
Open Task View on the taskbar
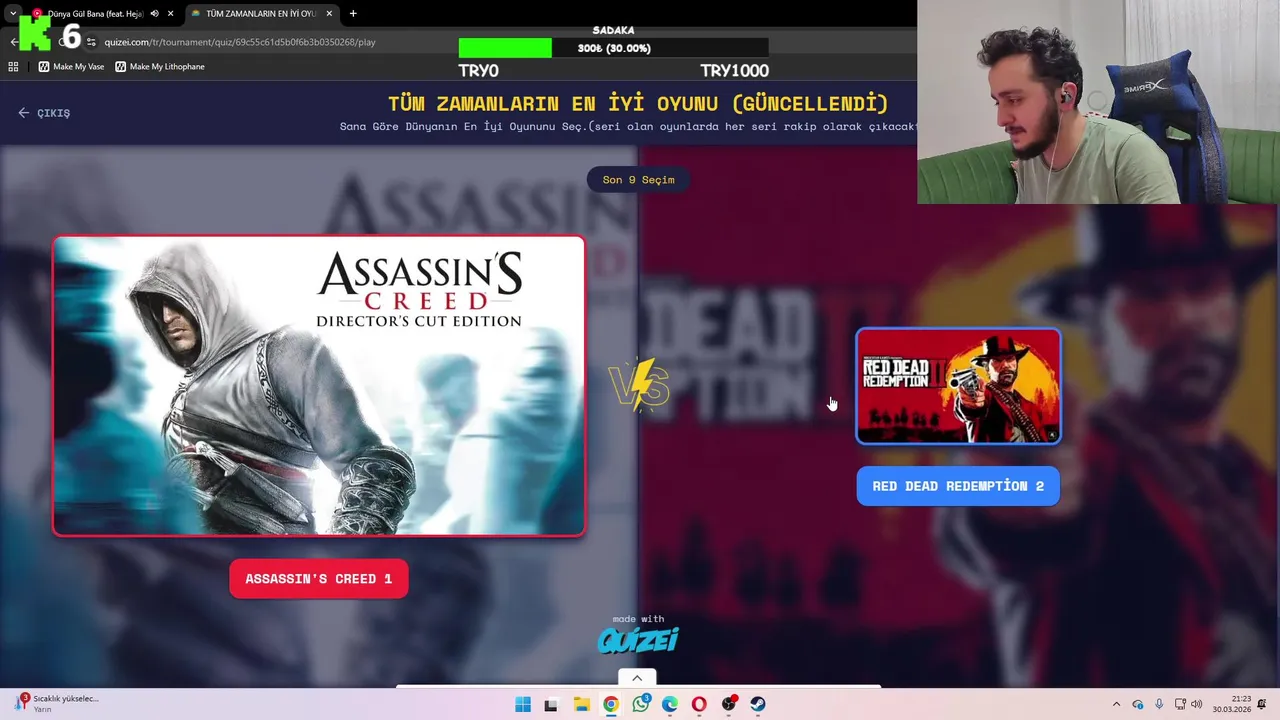[x=551, y=704]
